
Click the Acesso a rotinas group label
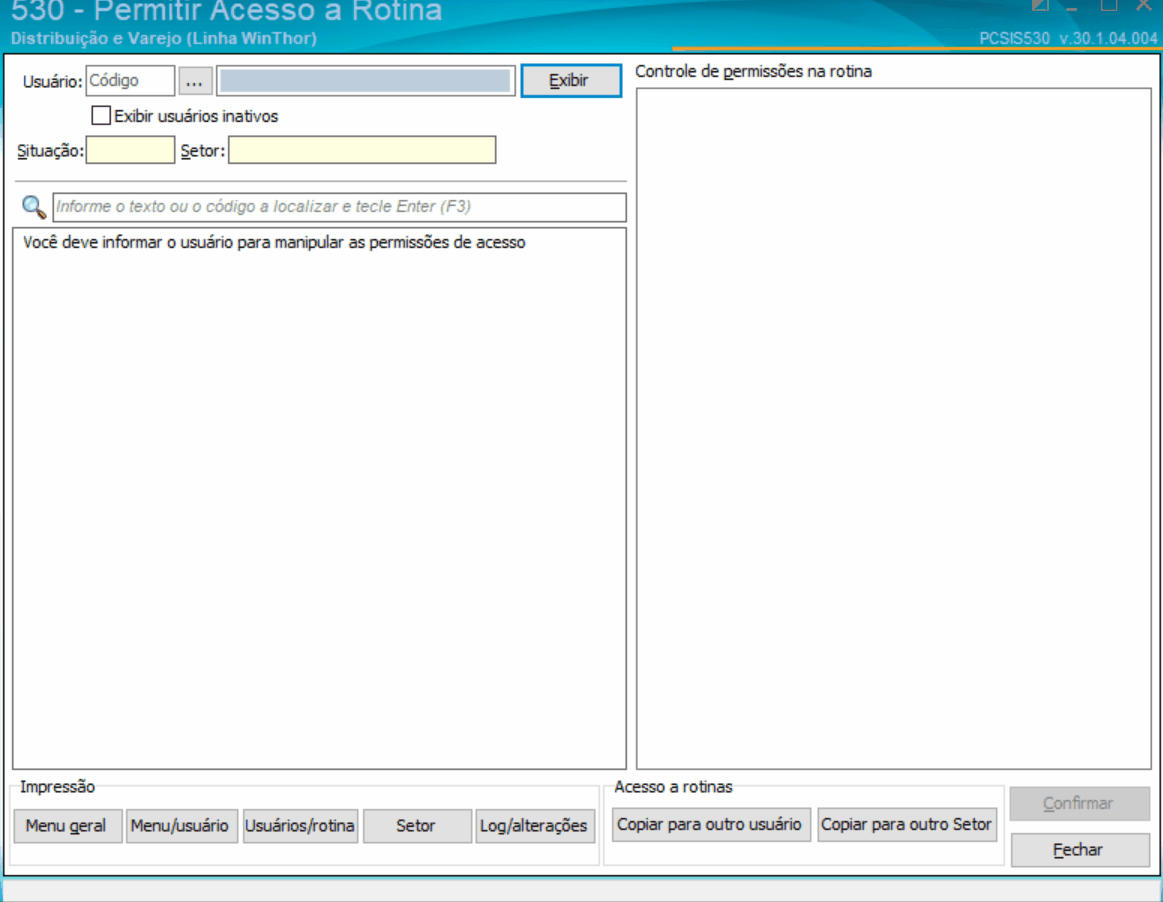tap(673, 787)
